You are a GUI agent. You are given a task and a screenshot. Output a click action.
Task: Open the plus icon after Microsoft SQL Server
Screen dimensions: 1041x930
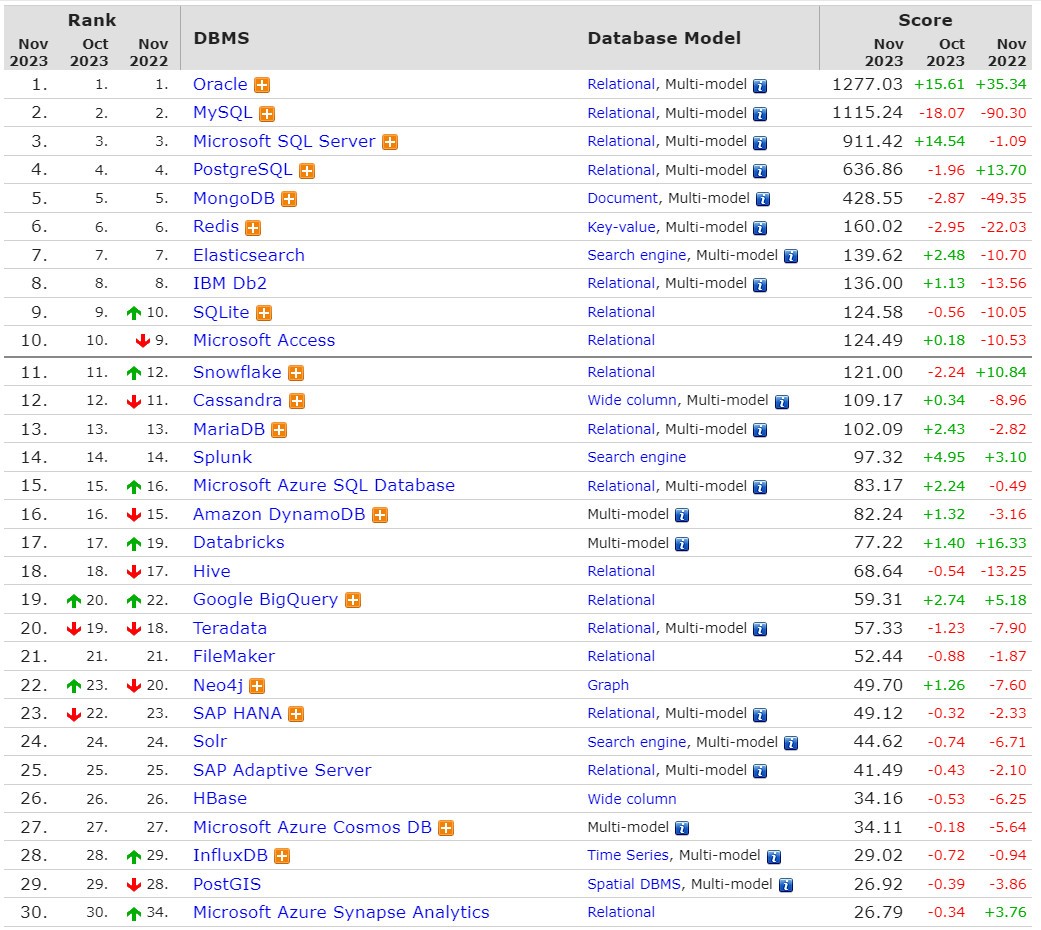(390, 143)
